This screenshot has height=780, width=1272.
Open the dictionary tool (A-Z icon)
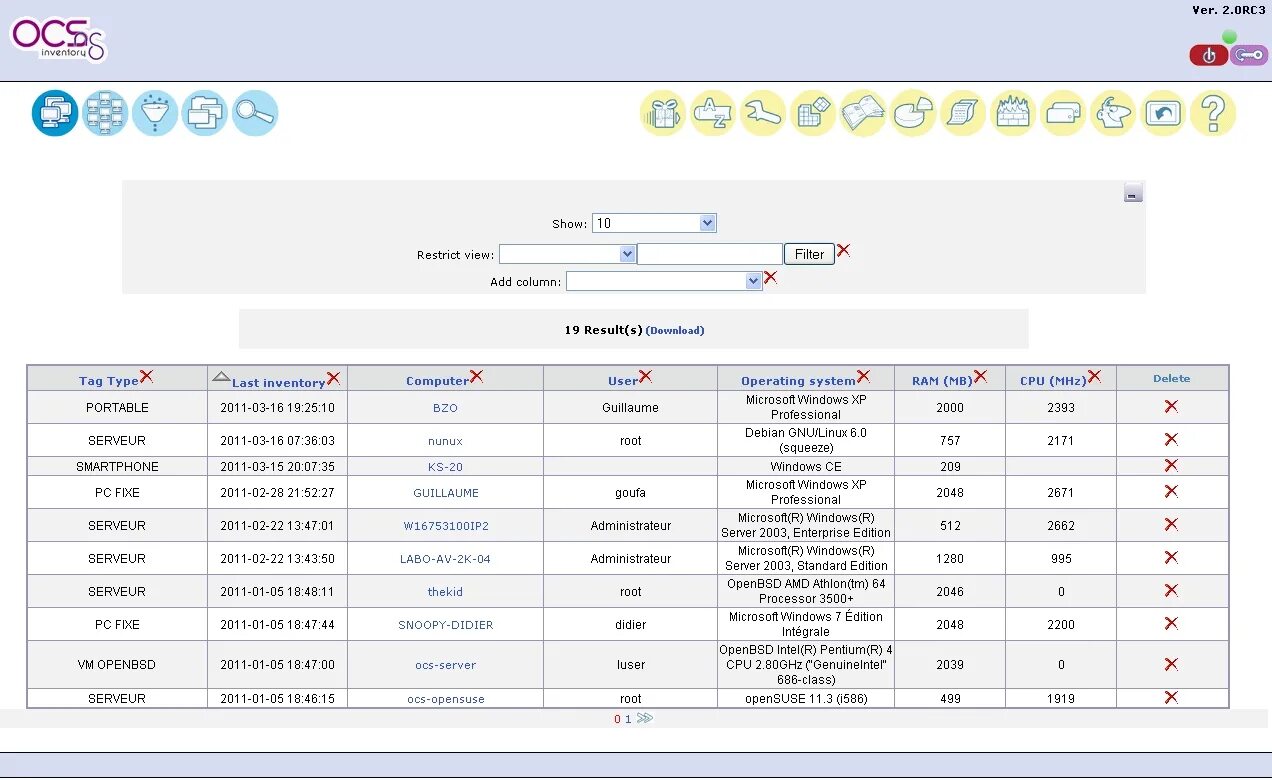point(713,113)
